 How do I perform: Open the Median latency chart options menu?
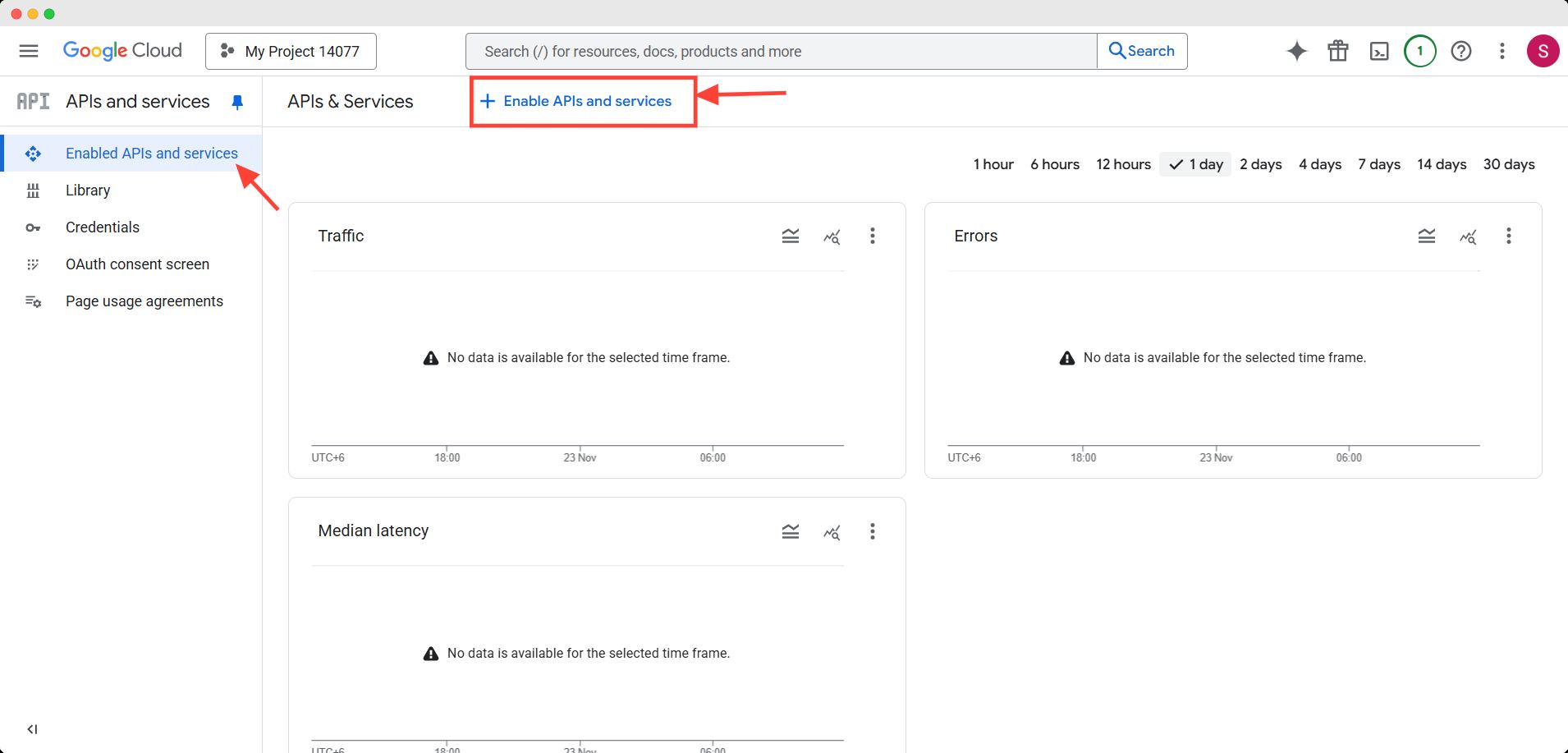coord(873,531)
